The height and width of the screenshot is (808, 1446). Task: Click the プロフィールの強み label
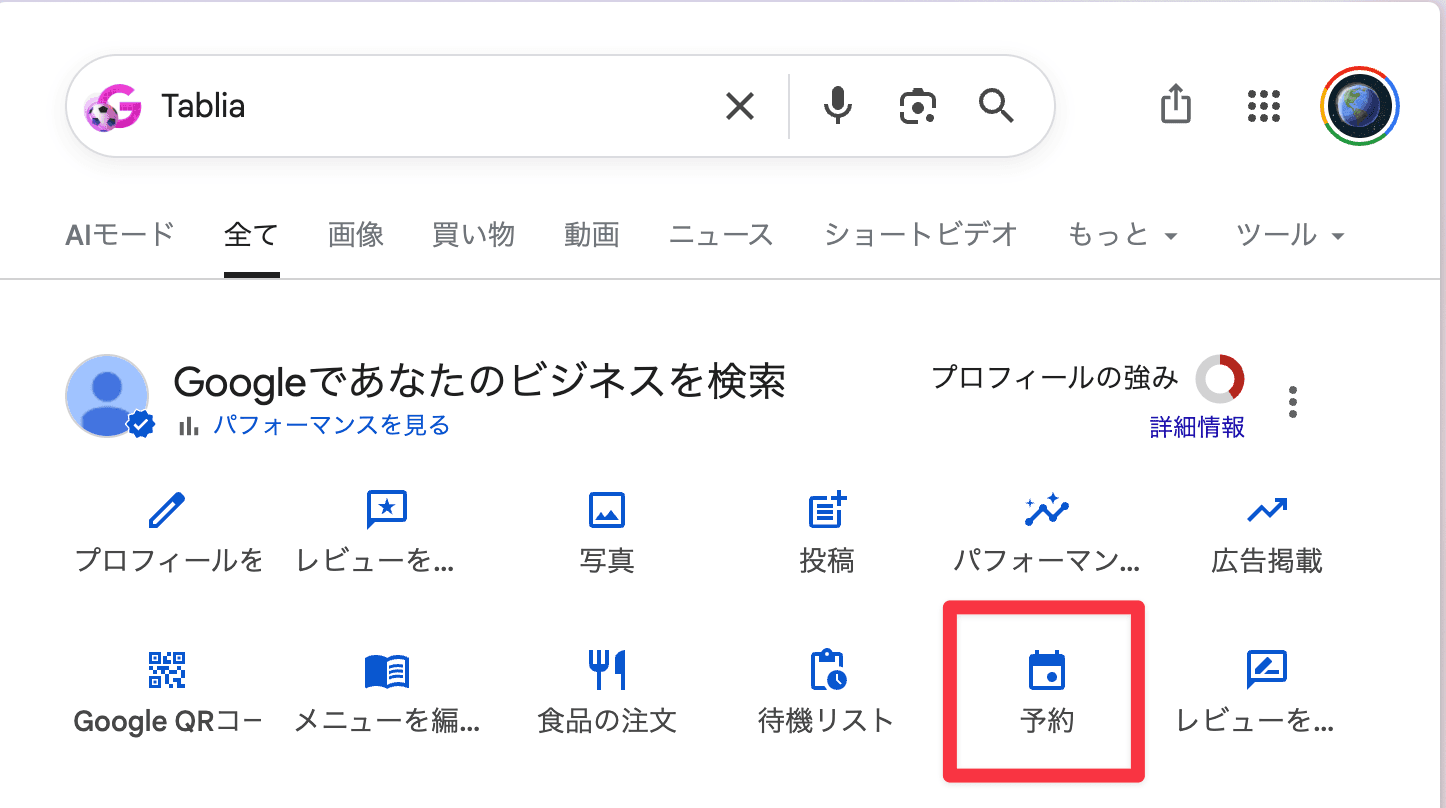coord(1055,378)
